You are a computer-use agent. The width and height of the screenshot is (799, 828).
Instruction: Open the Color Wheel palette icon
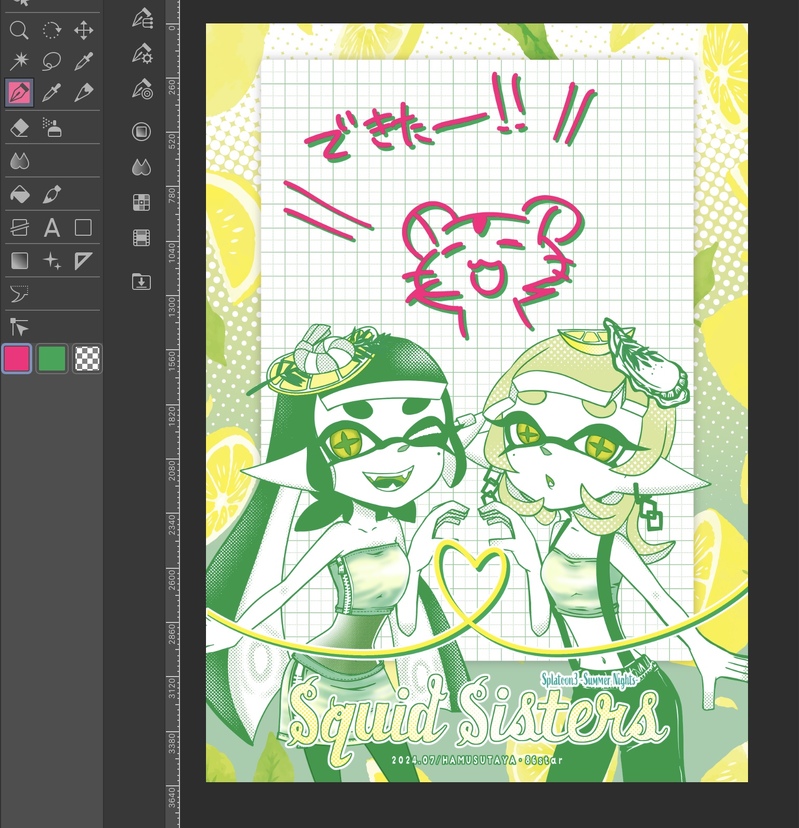coord(141,131)
